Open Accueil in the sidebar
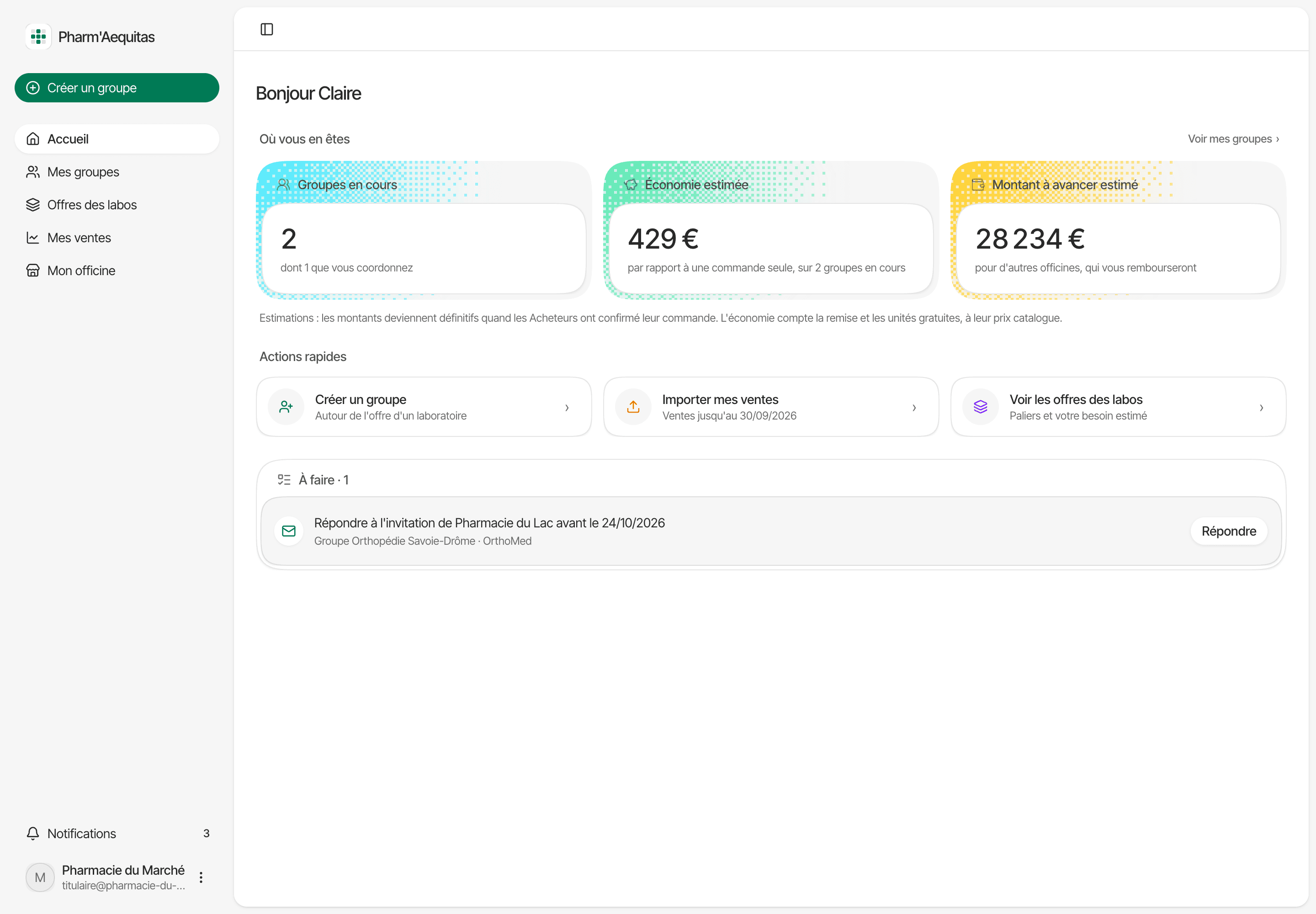The height and width of the screenshot is (914, 1316). (x=117, y=139)
